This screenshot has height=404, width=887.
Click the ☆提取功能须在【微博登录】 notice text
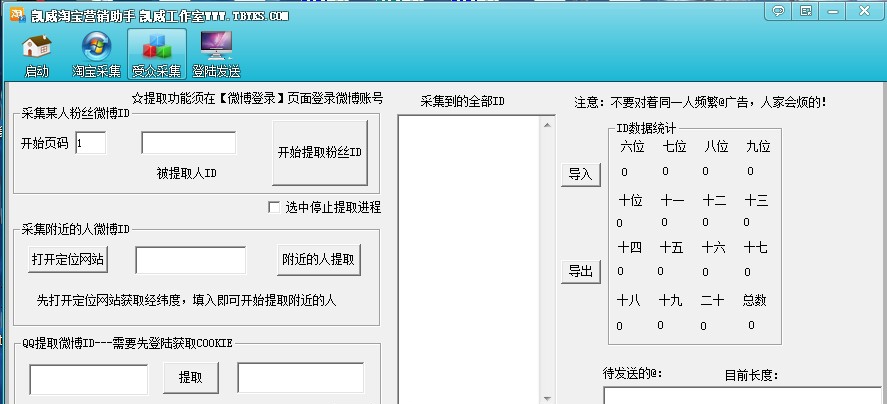coord(258,98)
